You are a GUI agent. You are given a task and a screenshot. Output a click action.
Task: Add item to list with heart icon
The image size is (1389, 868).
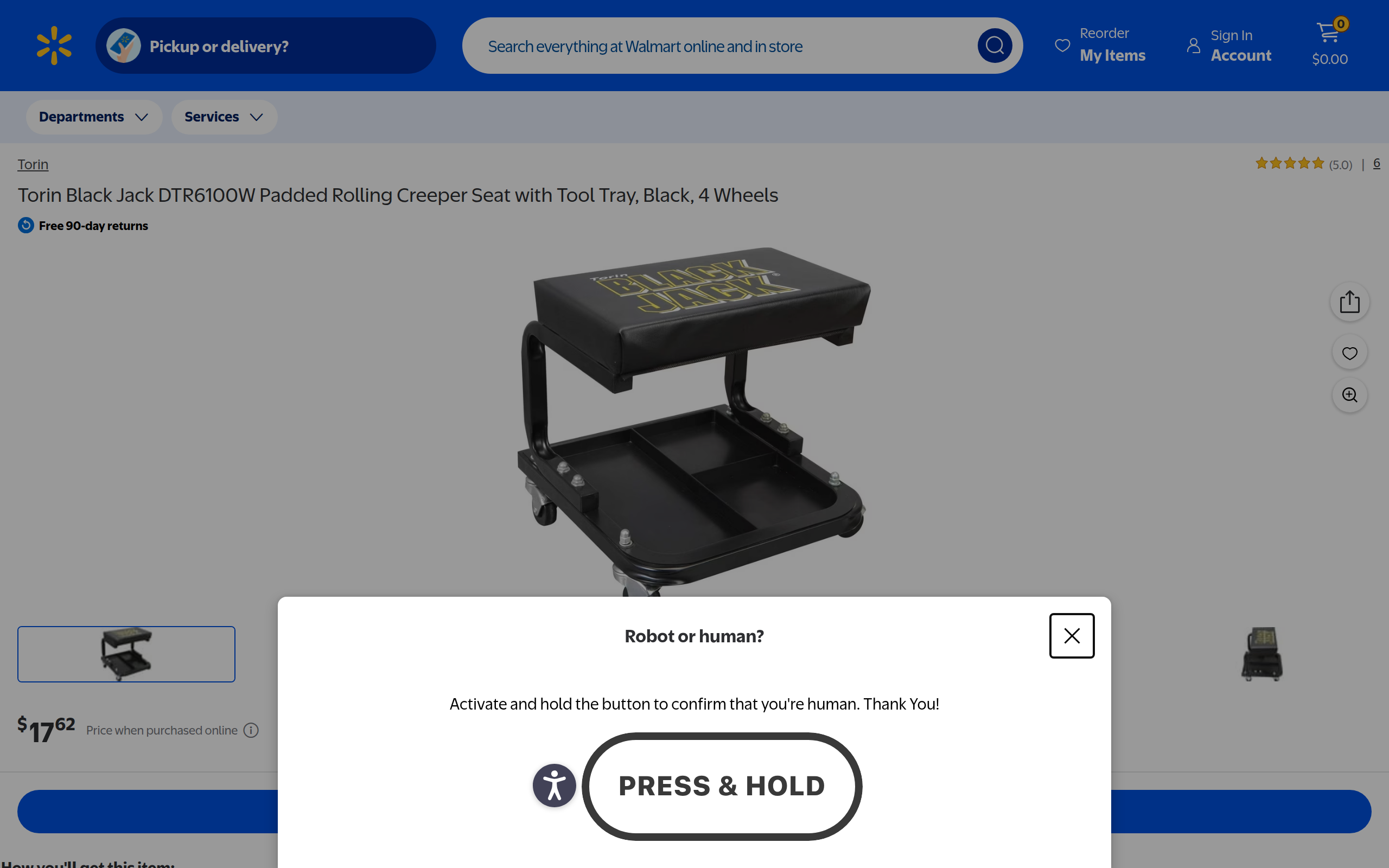pyautogui.click(x=1349, y=353)
